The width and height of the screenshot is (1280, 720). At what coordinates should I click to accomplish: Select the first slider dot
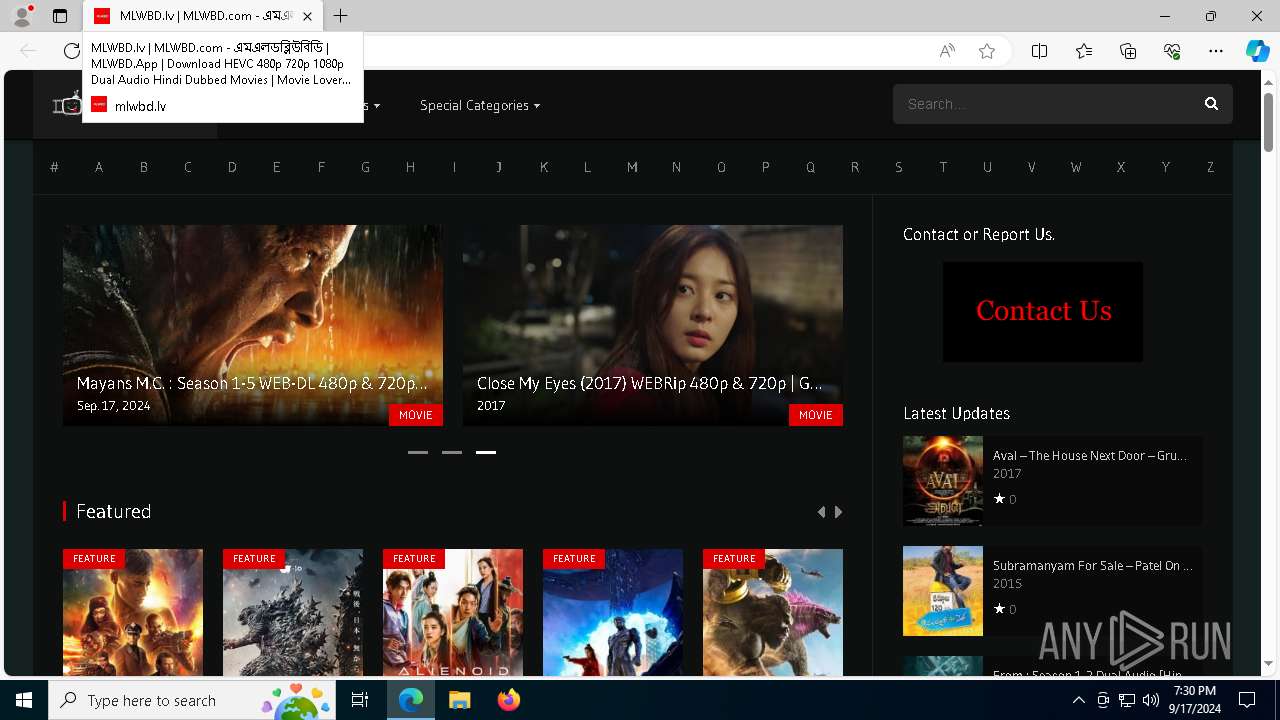coord(418,452)
